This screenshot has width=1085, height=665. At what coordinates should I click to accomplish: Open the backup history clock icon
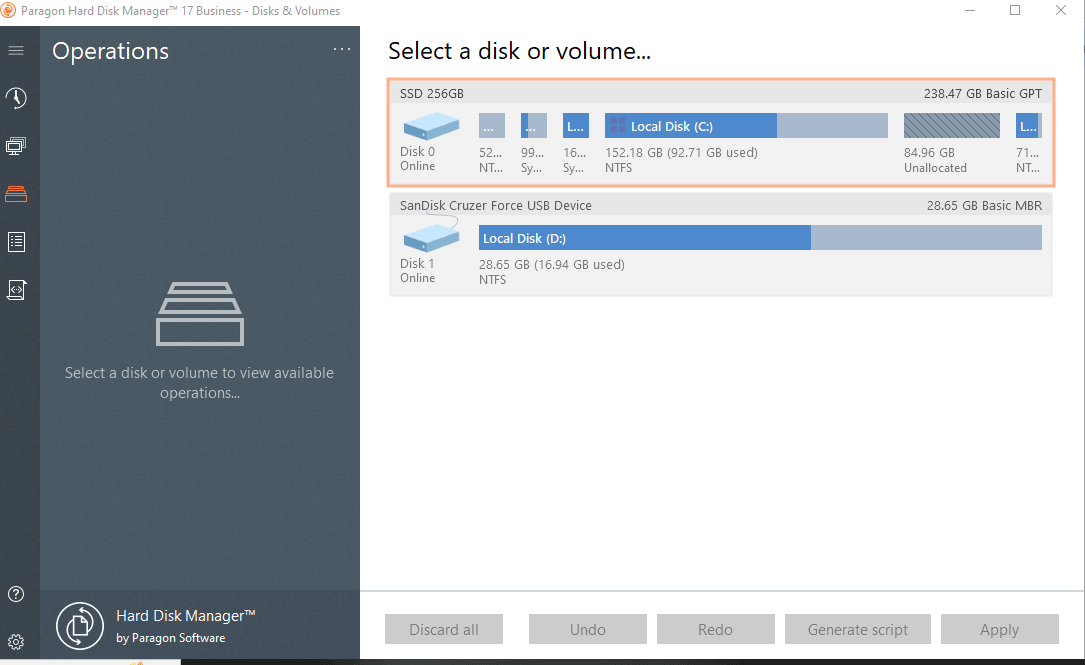point(16,98)
